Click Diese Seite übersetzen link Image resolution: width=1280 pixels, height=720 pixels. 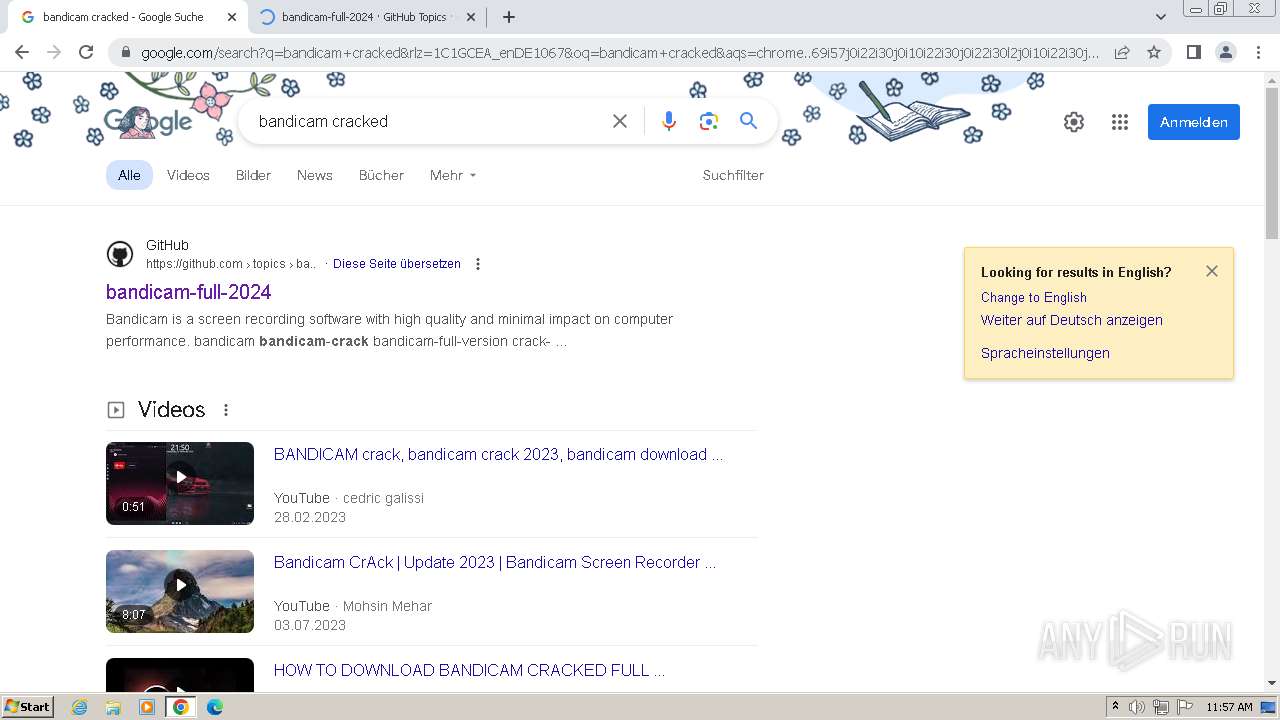pos(397,264)
